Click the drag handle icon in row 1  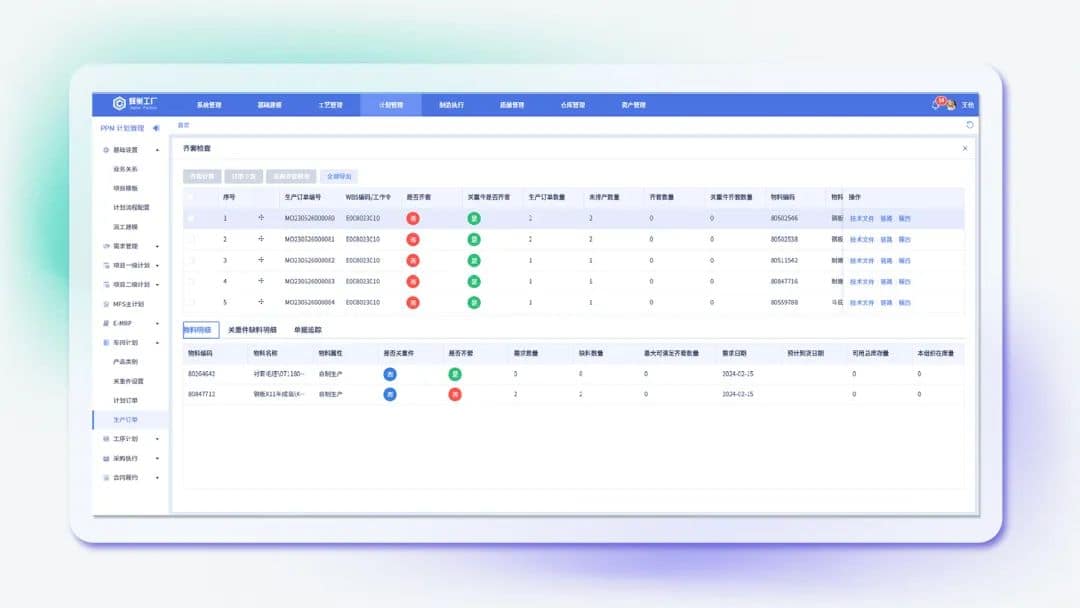[x=261, y=218]
